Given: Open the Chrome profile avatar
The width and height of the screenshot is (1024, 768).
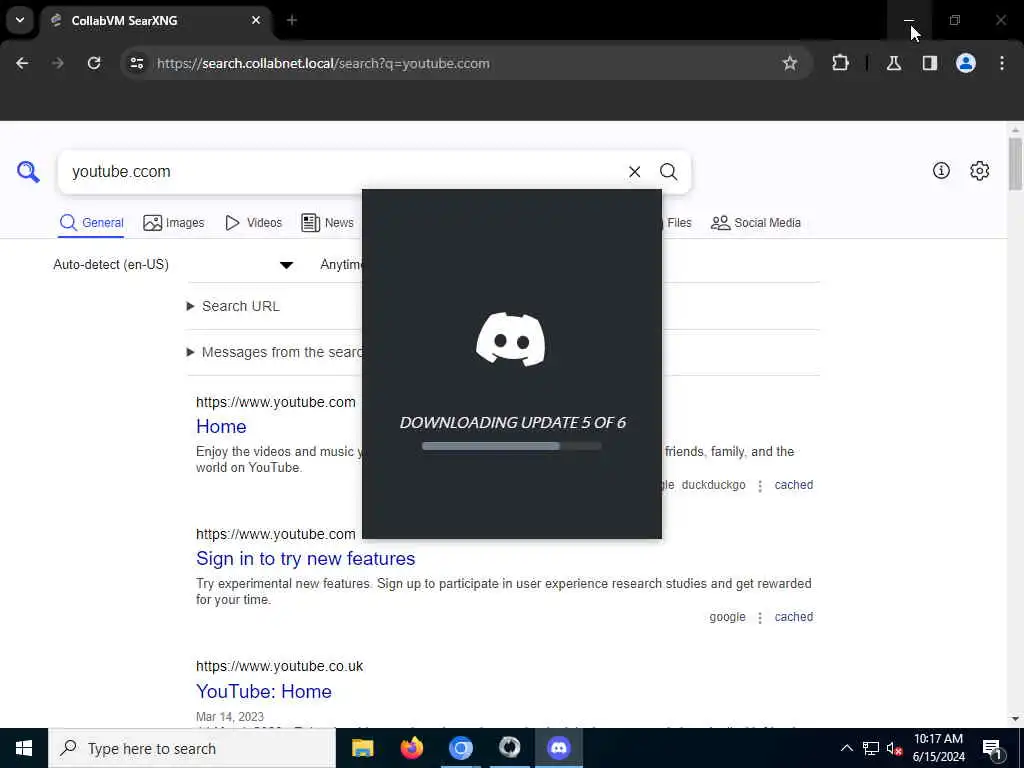Looking at the screenshot, I should tap(966, 63).
